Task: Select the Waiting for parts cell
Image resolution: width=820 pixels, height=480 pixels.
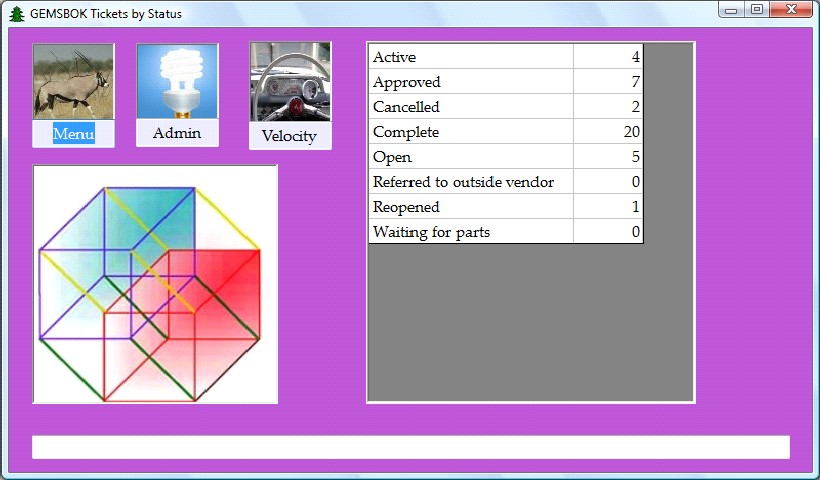Action: 471,232
